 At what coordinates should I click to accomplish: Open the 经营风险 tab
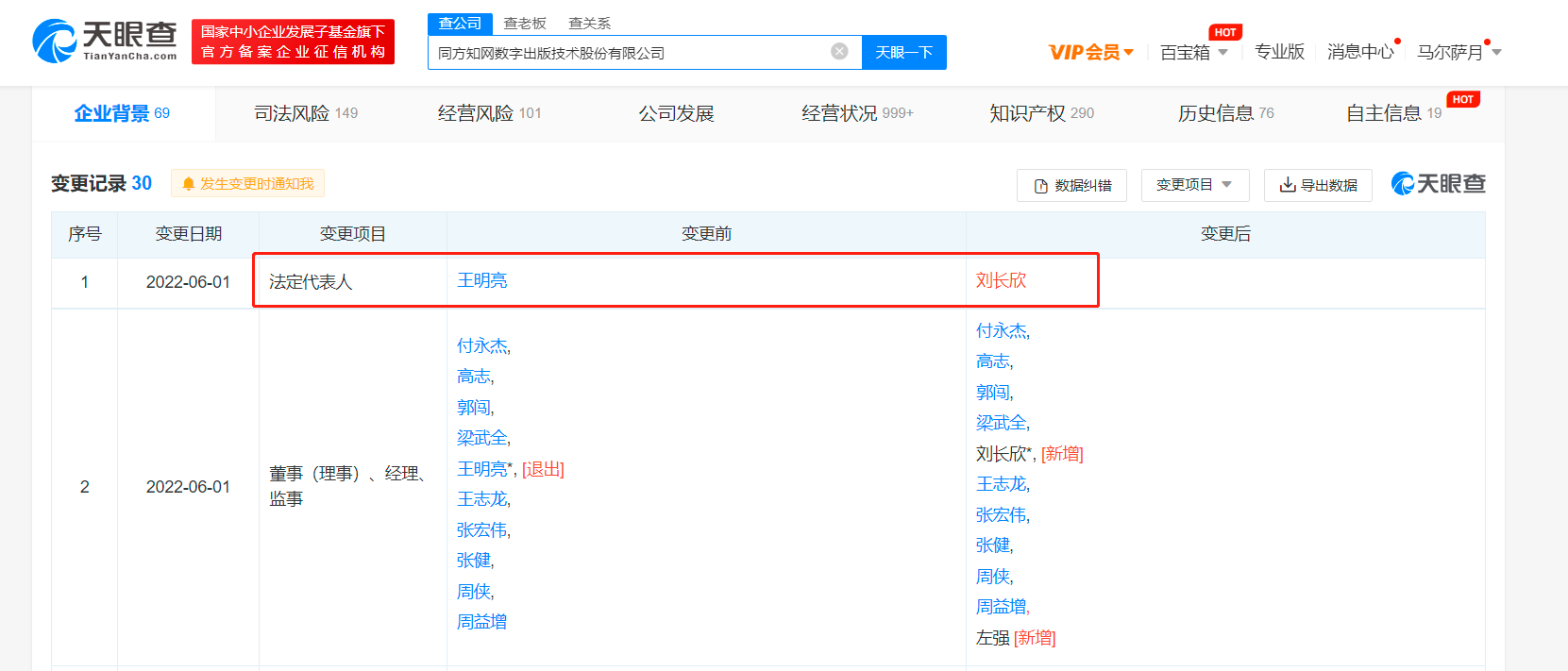[x=490, y=113]
